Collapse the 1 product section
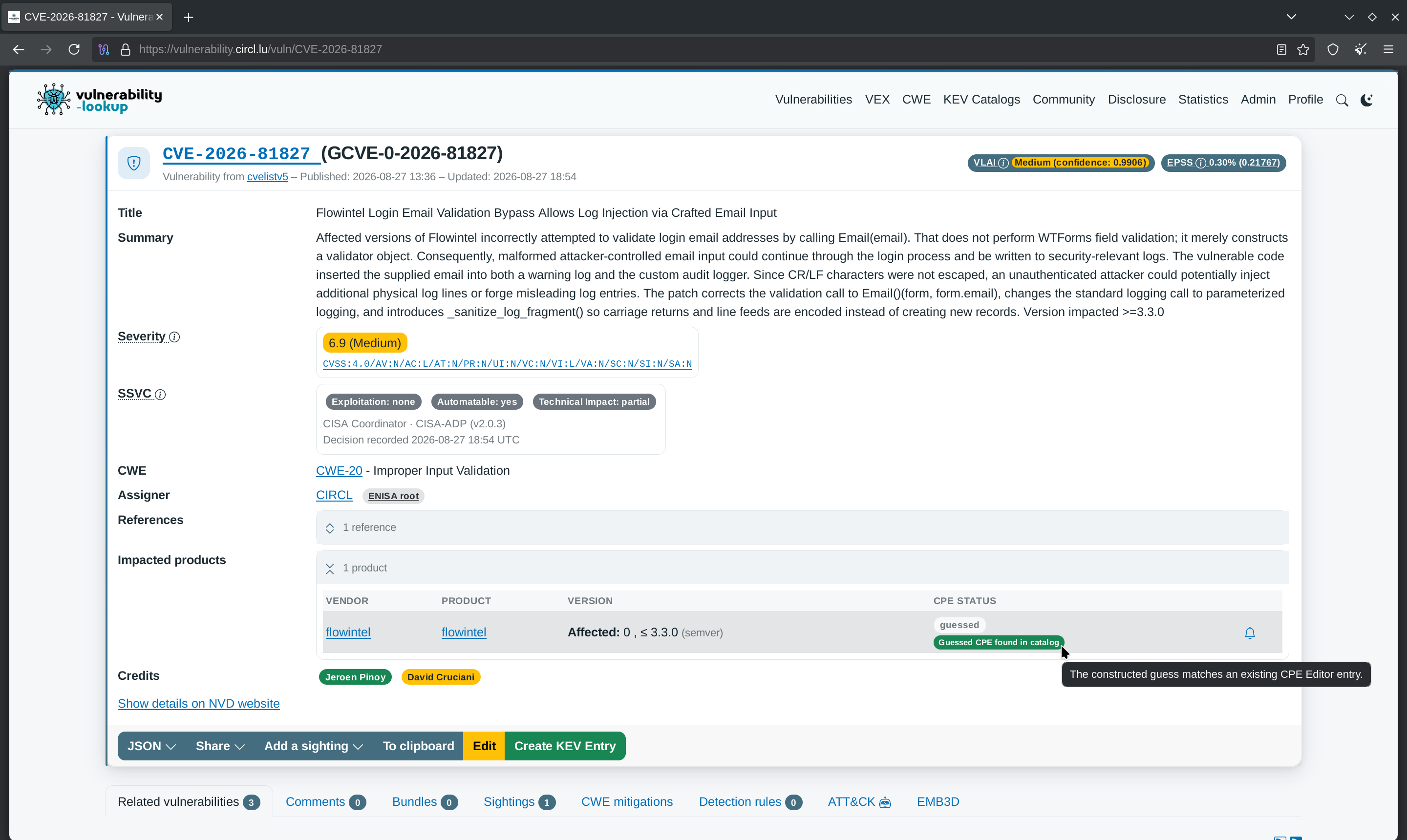The height and width of the screenshot is (840, 1407). pos(802,568)
